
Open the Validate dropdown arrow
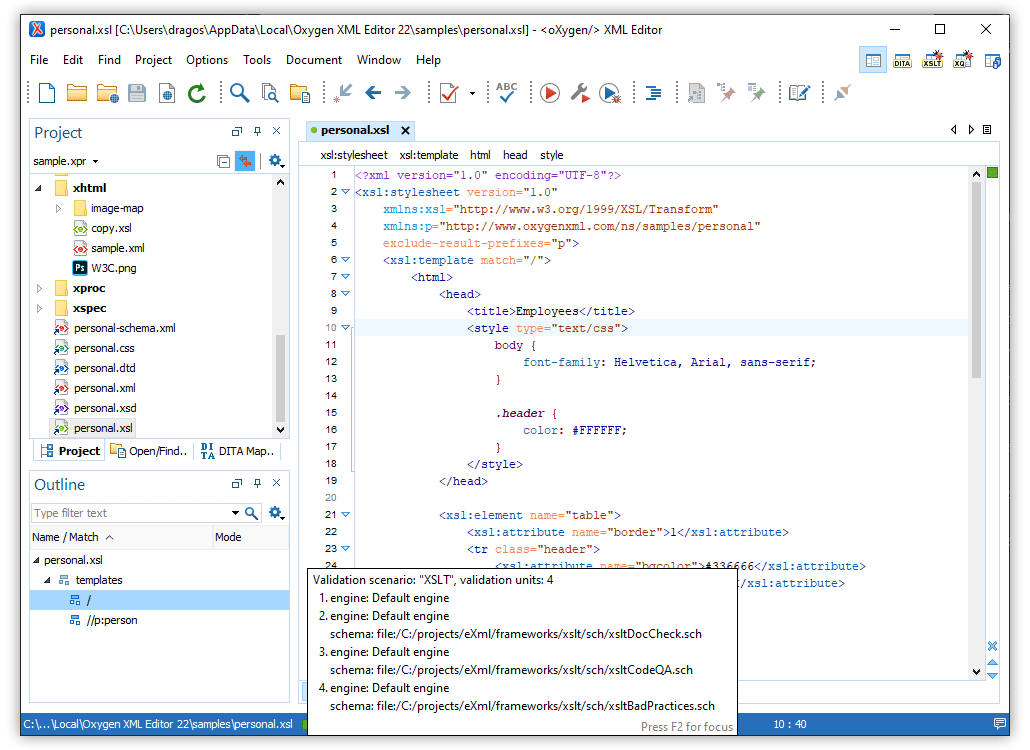[472, 94]
